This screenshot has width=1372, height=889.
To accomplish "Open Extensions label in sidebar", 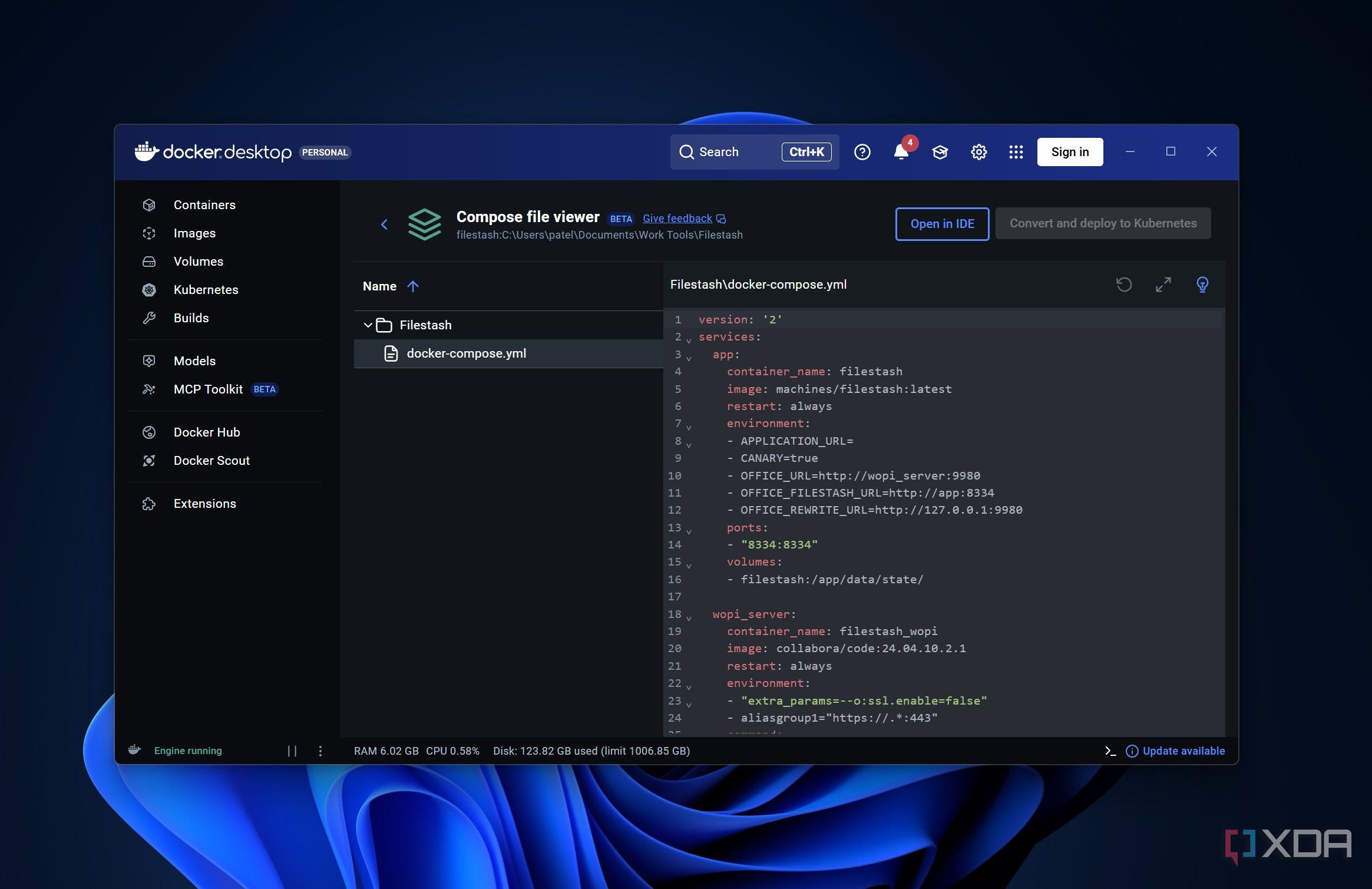I will point(204,504).
